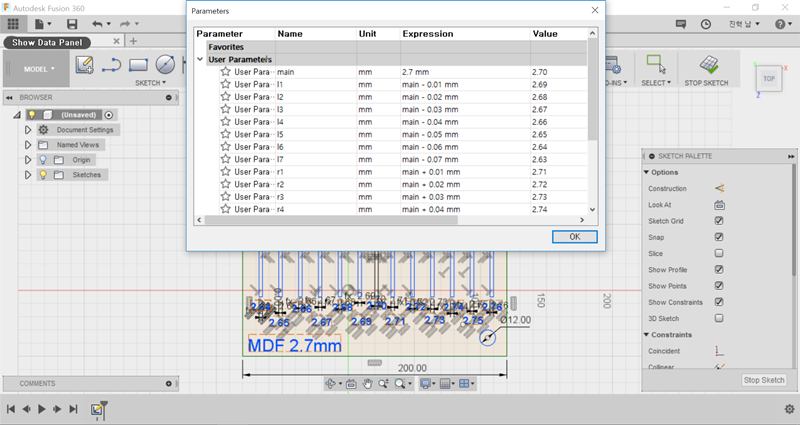Open the Help menu

(783, 24)
